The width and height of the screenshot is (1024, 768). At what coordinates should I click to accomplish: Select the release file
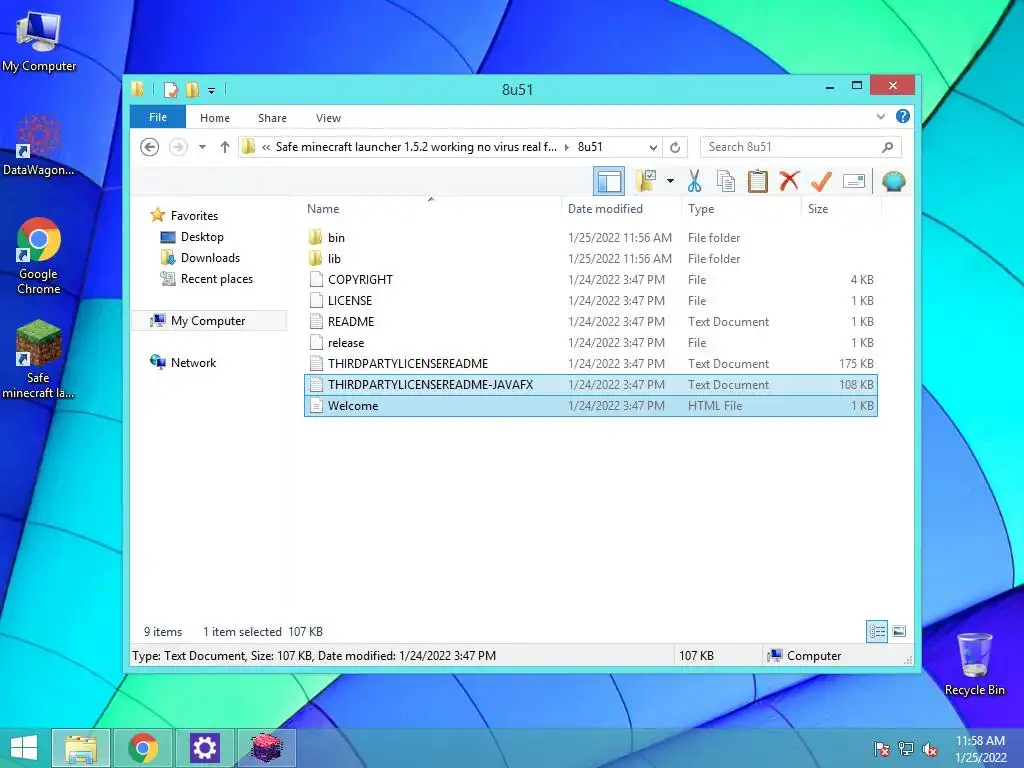pyautogui.click(x=591, y=342)
